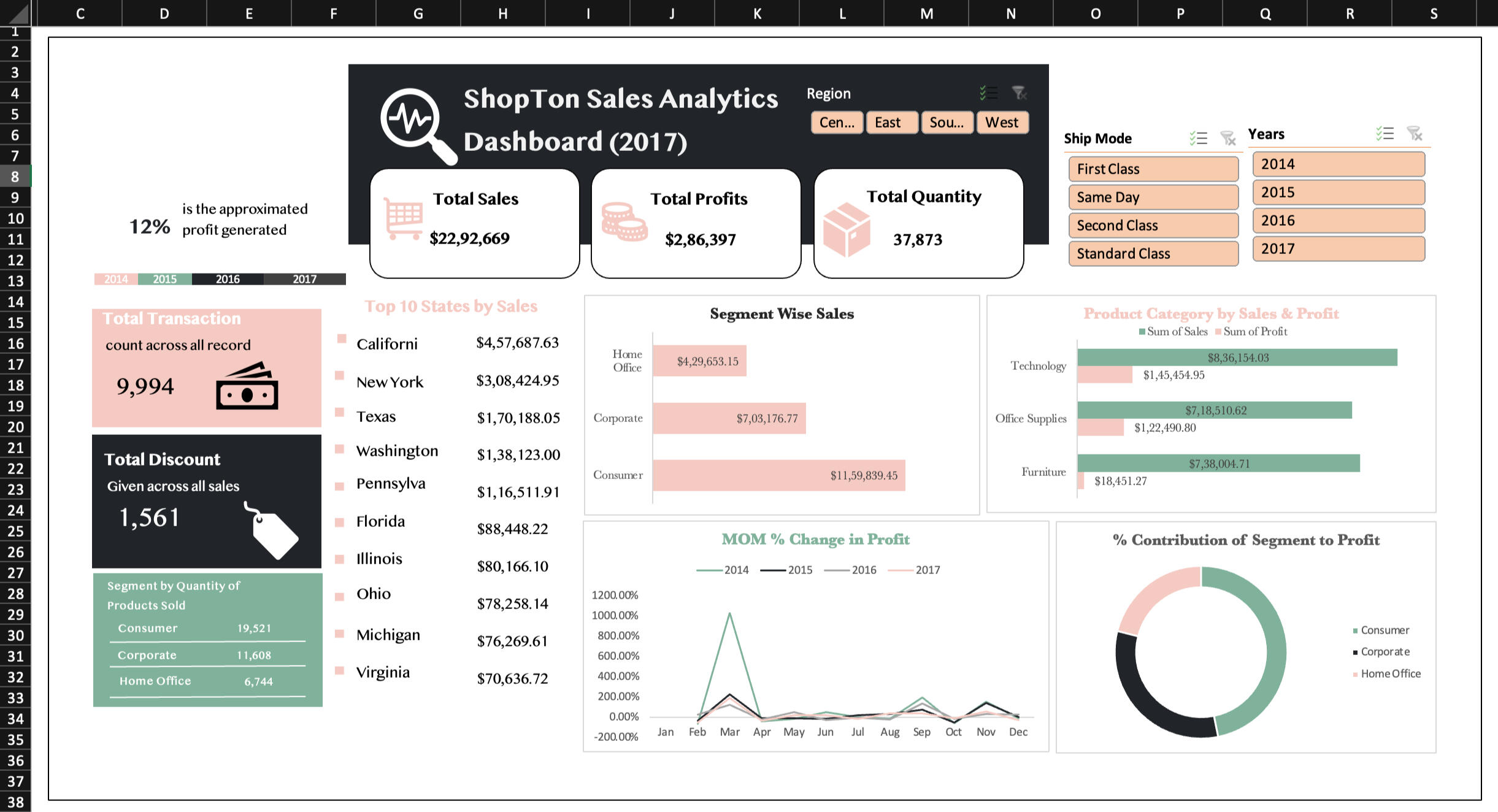Clear the Ship Mode slicer filter
The width and height of the screenshot is (1498, 812).
coord(1227,138)
